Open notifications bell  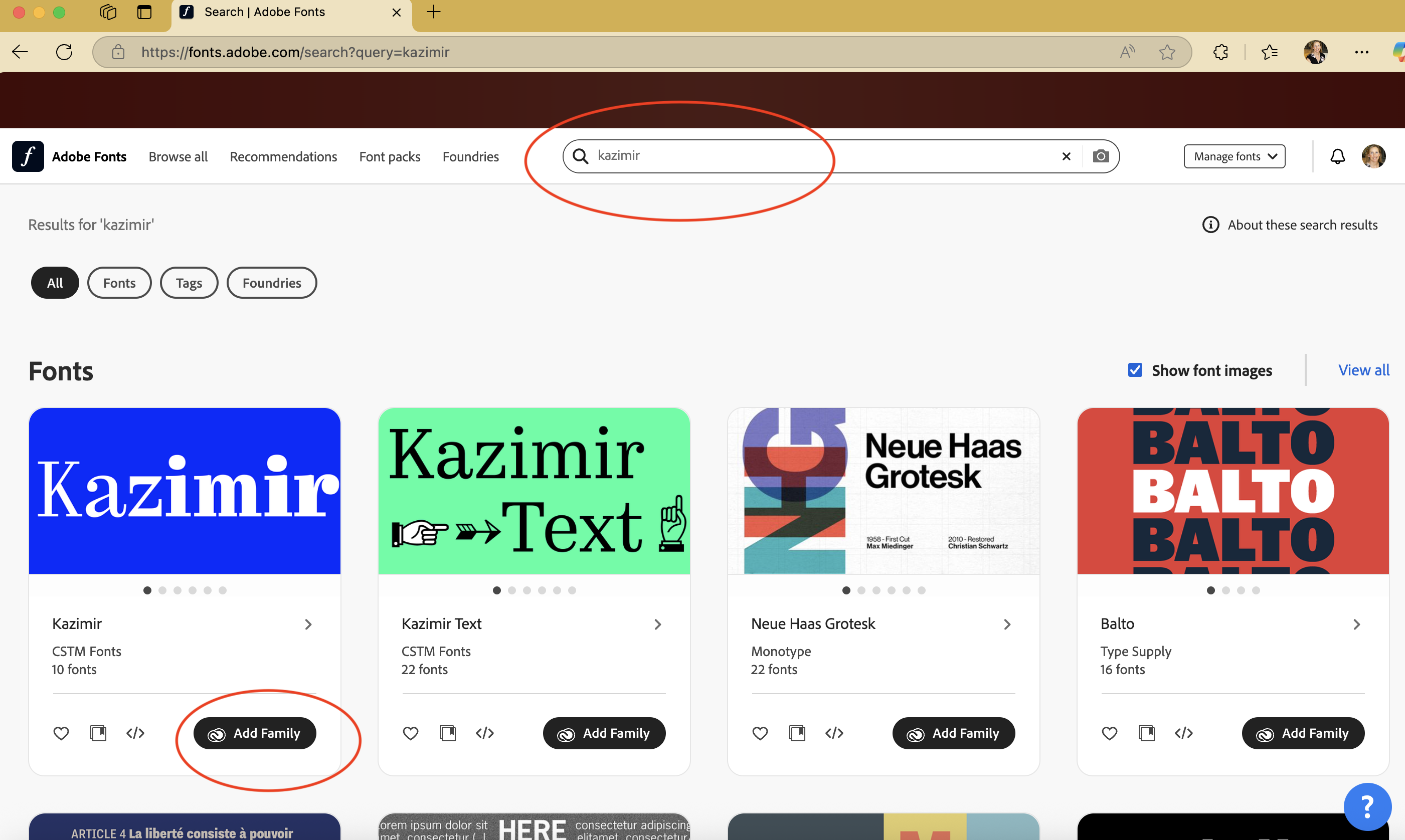tap(1338, 156)
